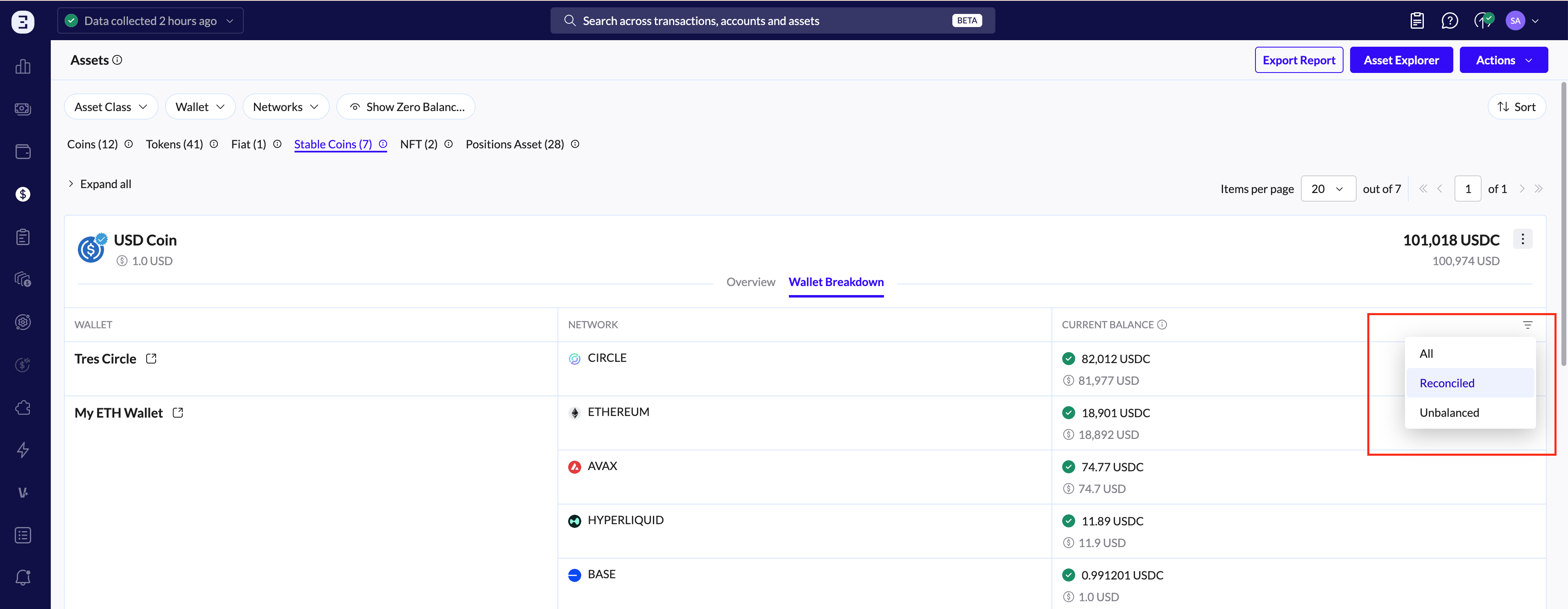This screenshot has height=609, width=1568.
Task: Select the NFT (2) tab
Action: pos(419,144)
